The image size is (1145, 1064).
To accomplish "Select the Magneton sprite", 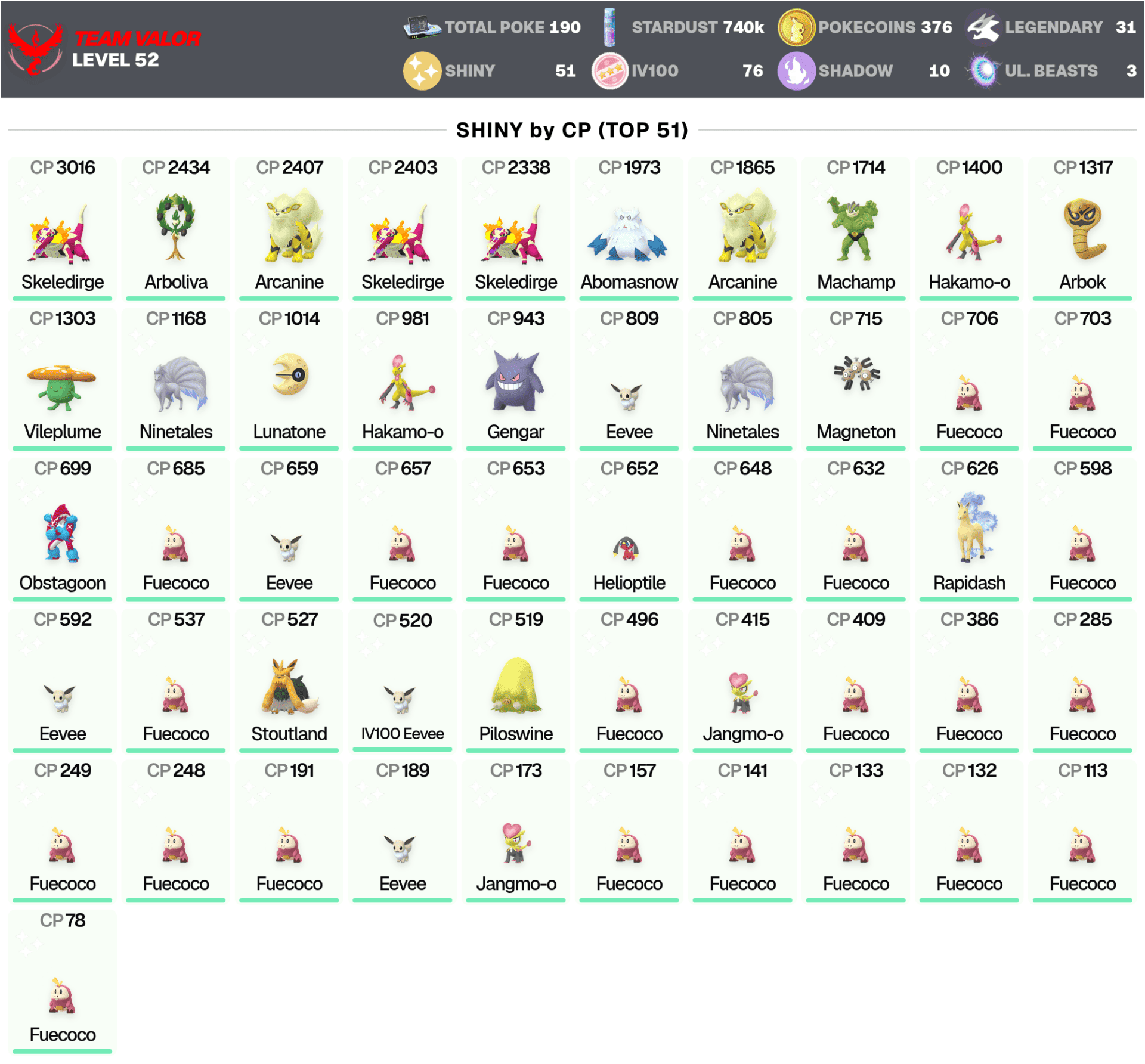I will [x=857, y=373].
